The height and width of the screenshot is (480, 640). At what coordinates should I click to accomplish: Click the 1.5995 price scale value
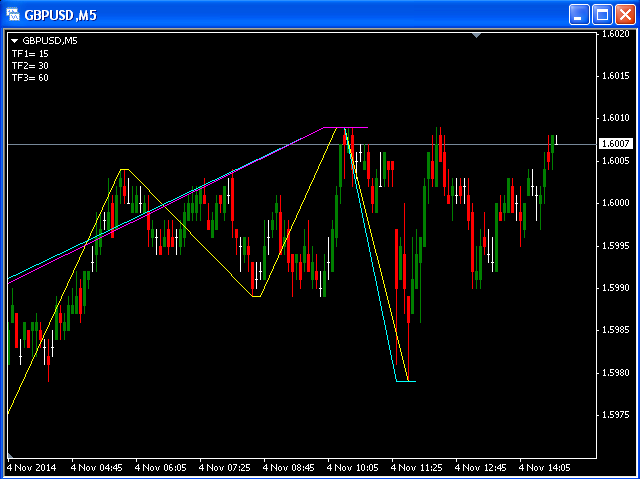tap(617, 246)
